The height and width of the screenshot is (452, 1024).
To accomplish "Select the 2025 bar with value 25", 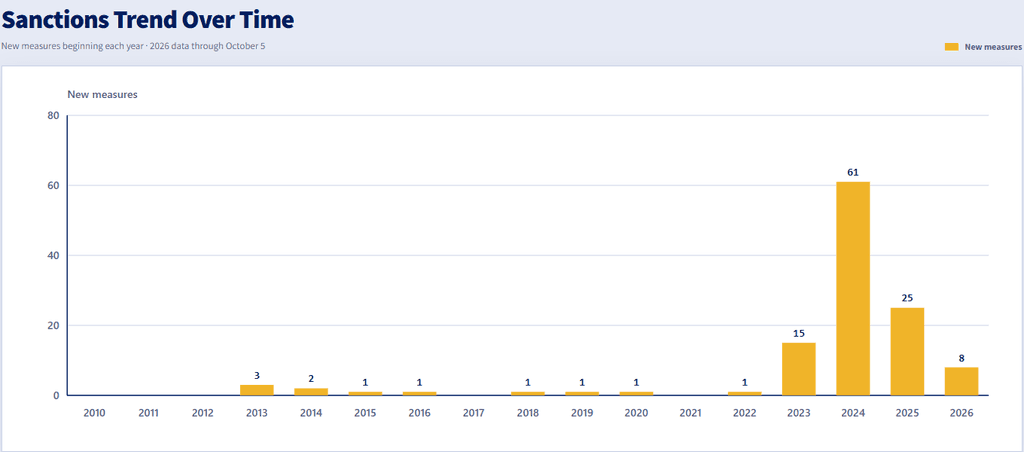I will [907, 351].
